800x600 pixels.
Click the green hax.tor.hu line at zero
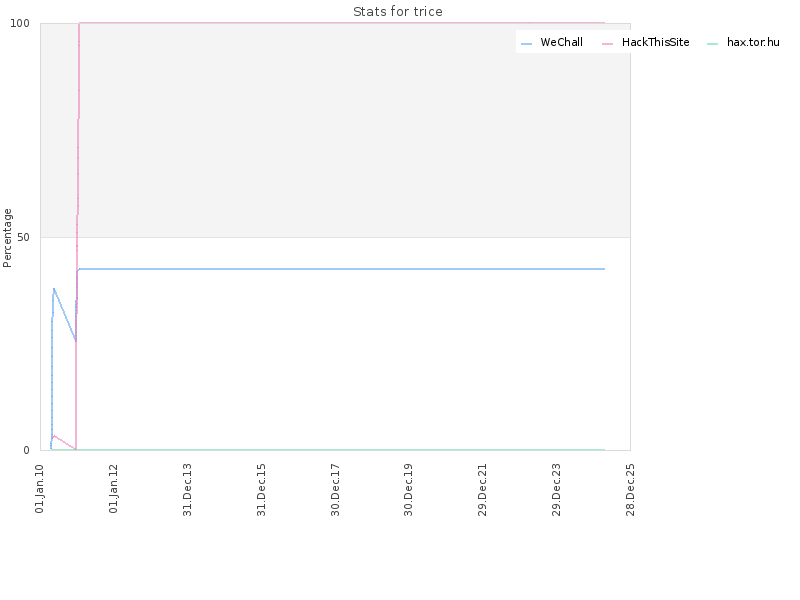(x=327, y=449)
